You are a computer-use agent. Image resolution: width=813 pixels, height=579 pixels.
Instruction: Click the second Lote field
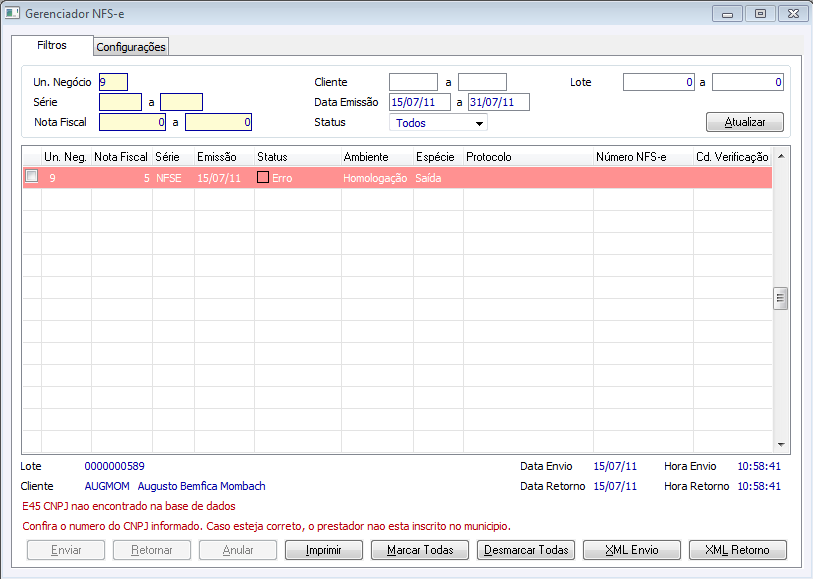(748, 82)
